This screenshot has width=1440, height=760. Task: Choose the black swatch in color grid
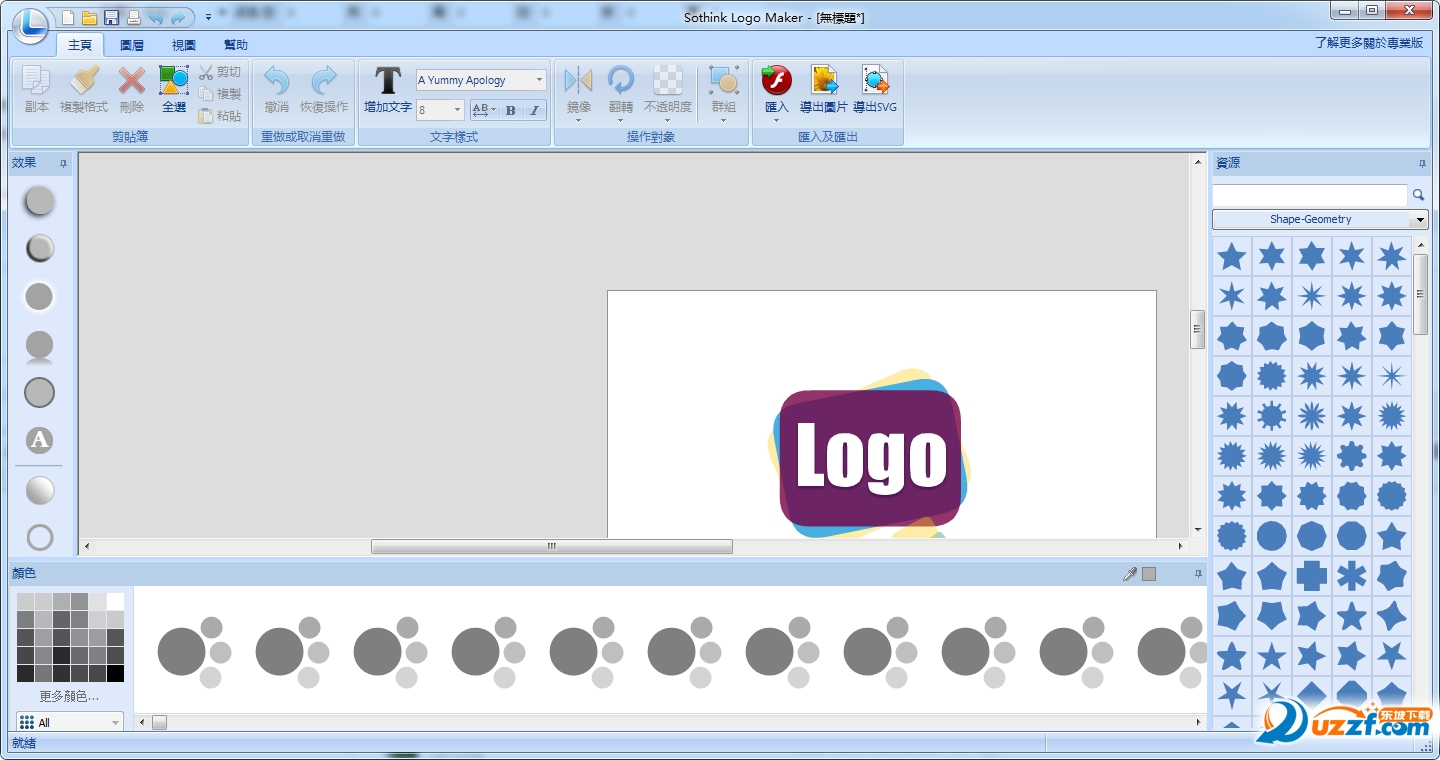coord(115,673)
